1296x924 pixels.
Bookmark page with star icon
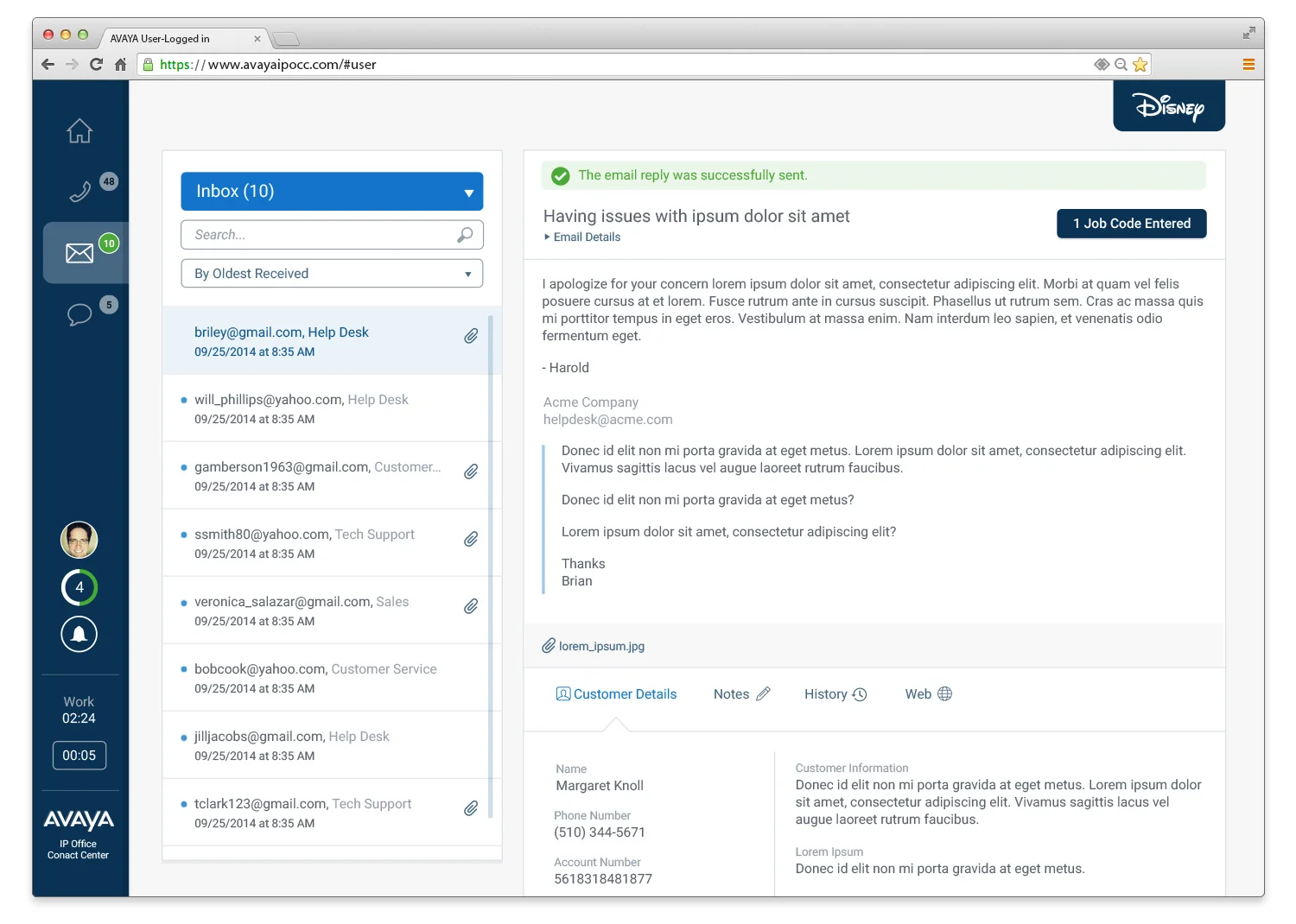pyautogui.click(x=1140, y=64)
